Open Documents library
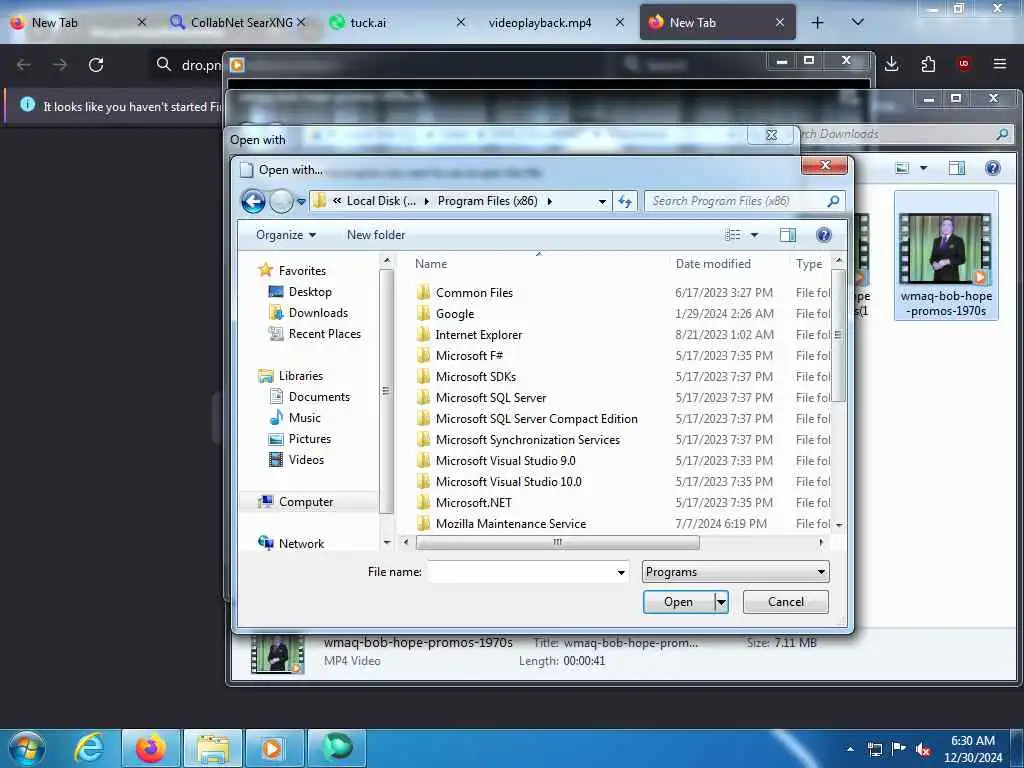The height and width of the screenshot is (768, 1024). pyautogui.click(x=310, y=396)
